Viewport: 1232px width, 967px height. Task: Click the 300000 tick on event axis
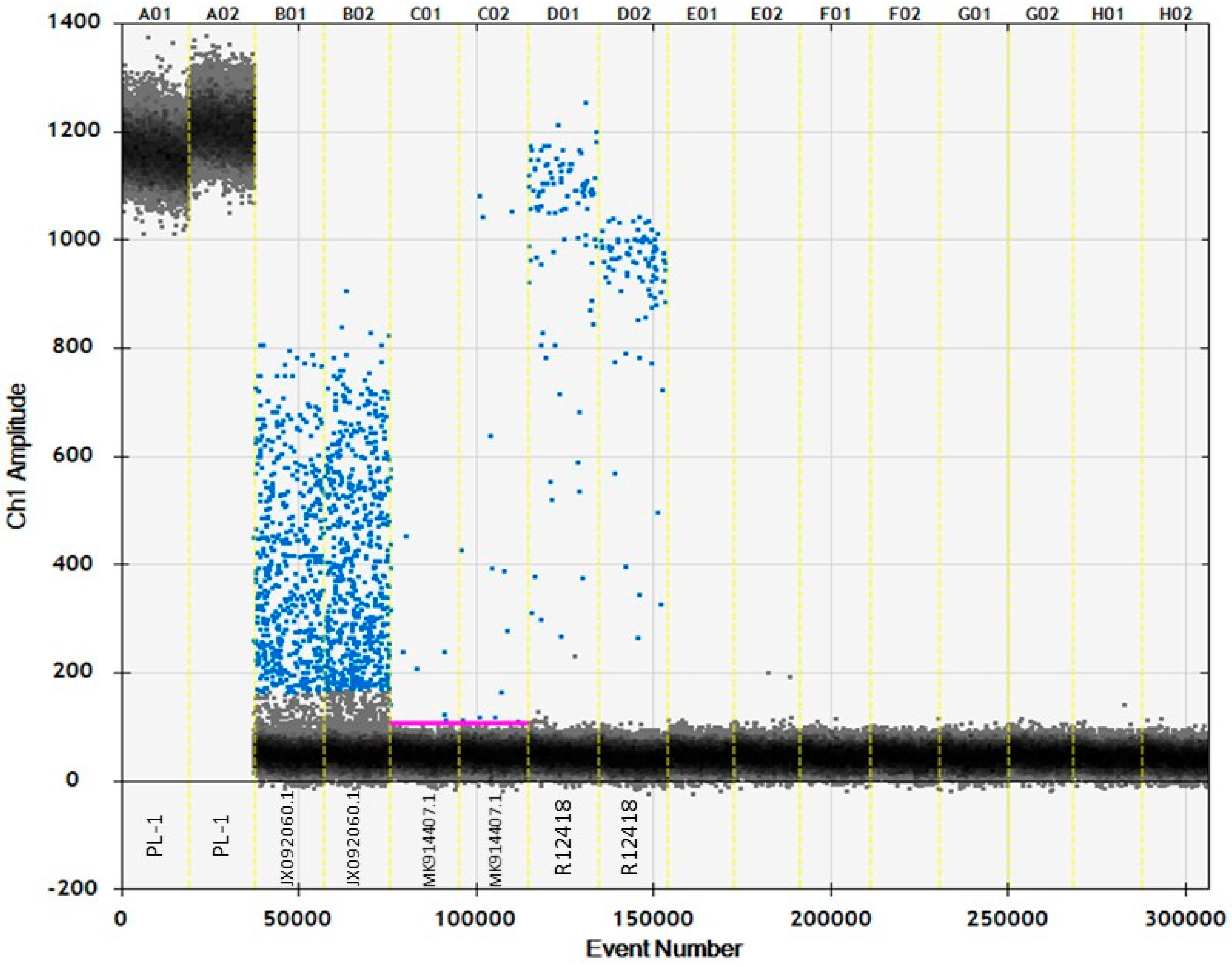tap(1185, 918)
